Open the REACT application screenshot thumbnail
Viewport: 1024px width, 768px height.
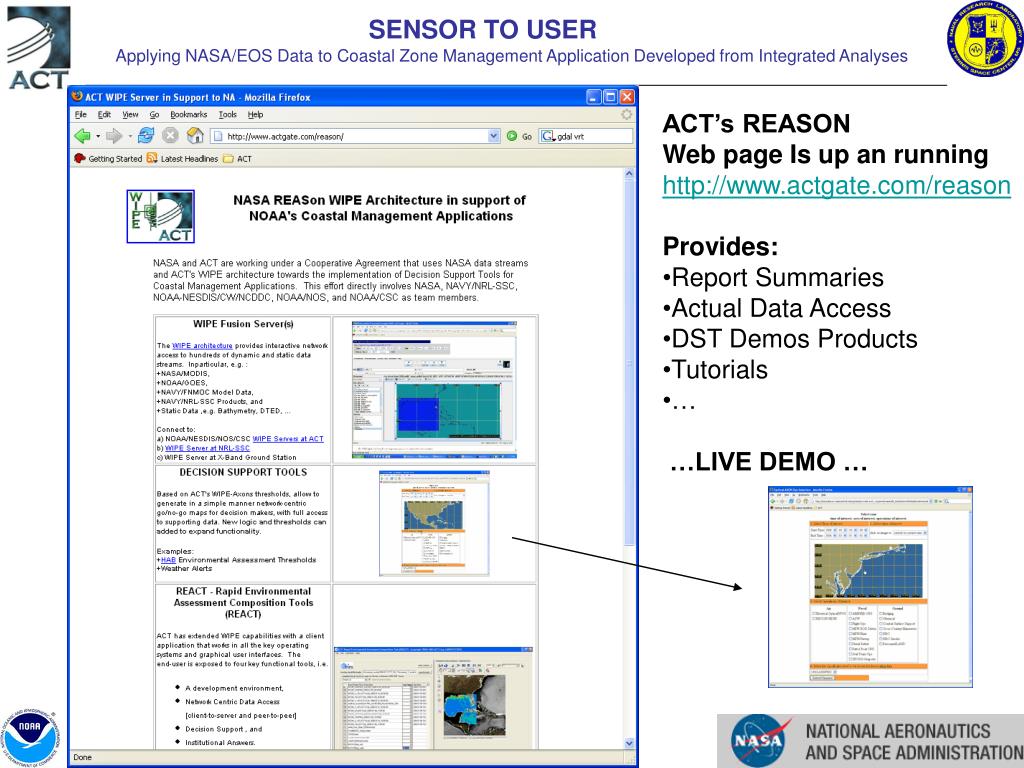point(434,697)
